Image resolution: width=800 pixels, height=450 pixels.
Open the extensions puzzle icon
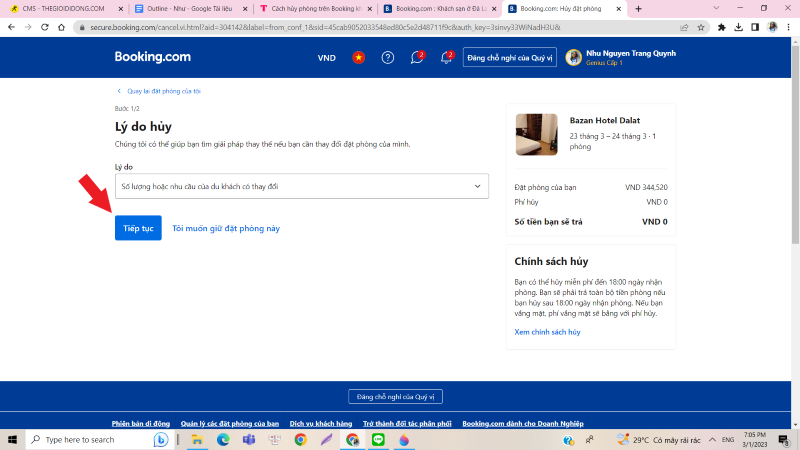coord(721,27)
